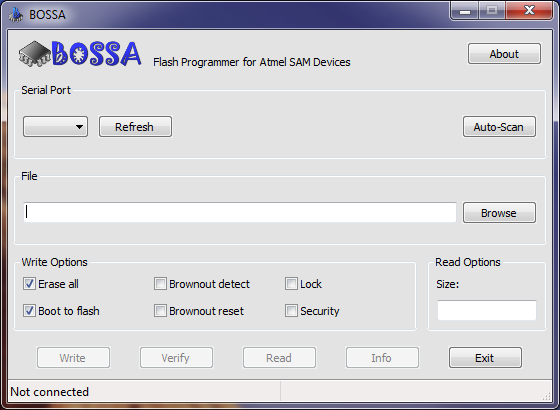
Task: Disable the Boot to flash option
Action: pos(29,311)
